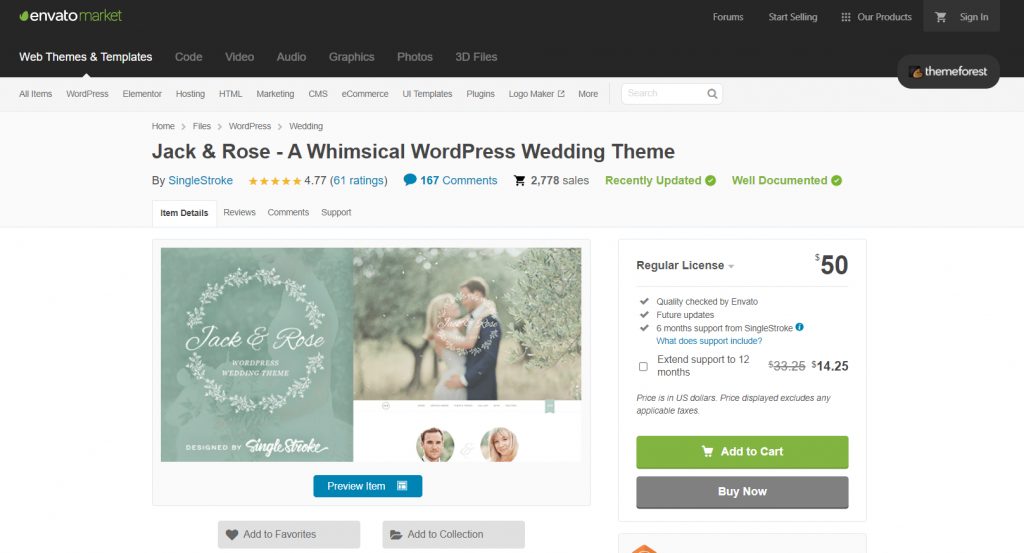Viewport: 1024px width, 553px height.
Task: Click the layout icon on Preview Item
Action: coord(402,486)
